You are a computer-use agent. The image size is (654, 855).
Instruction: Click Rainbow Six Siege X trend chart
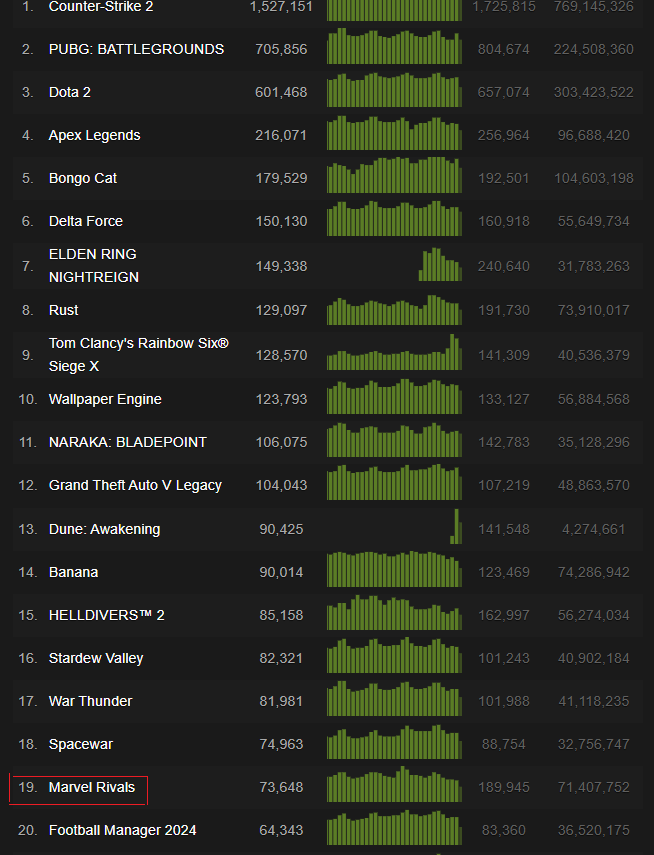click(394, 352)
